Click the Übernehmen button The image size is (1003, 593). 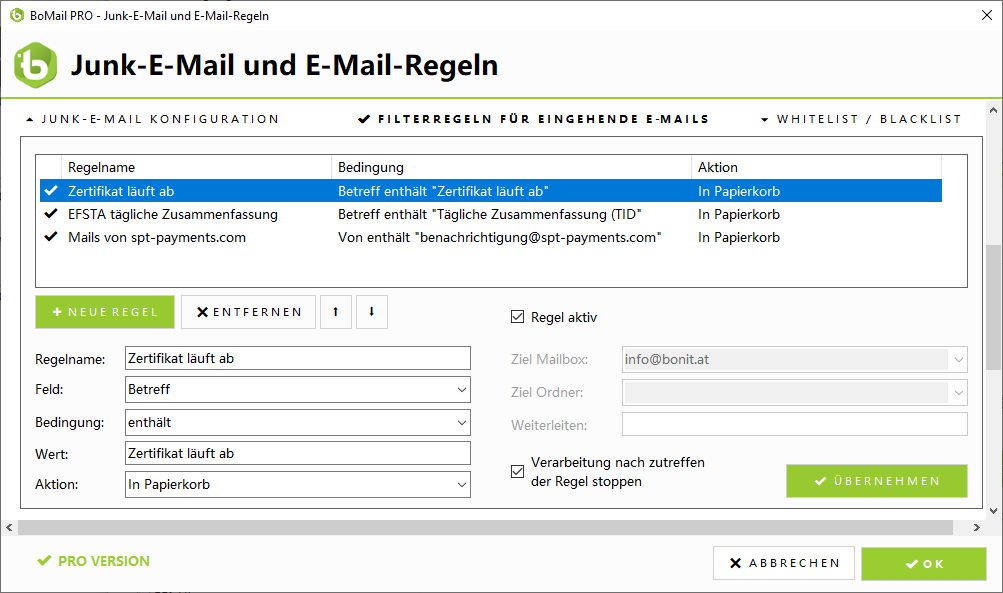(x=876, y=481)
